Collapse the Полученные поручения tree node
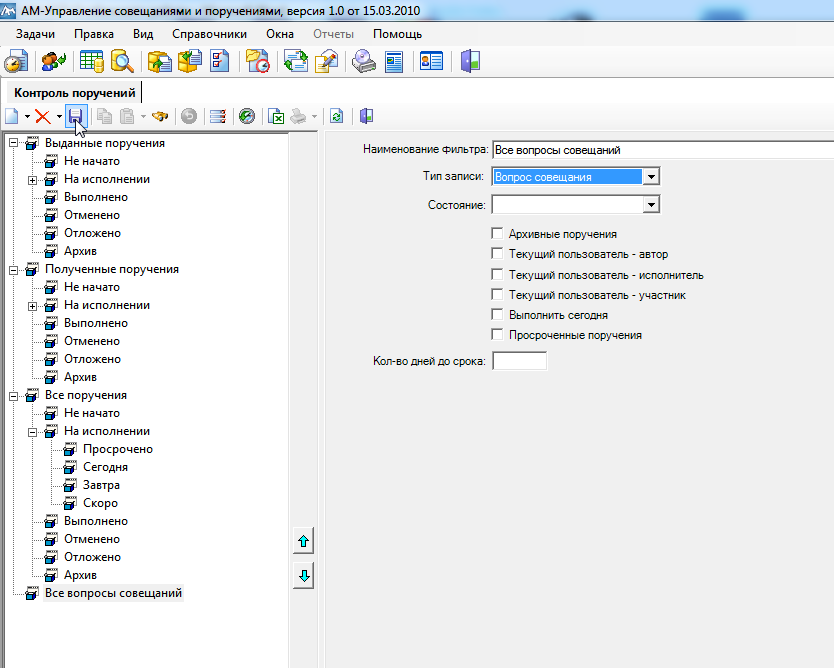The width and height of the screenshot is (834, 668). click(x=13, y=270)
